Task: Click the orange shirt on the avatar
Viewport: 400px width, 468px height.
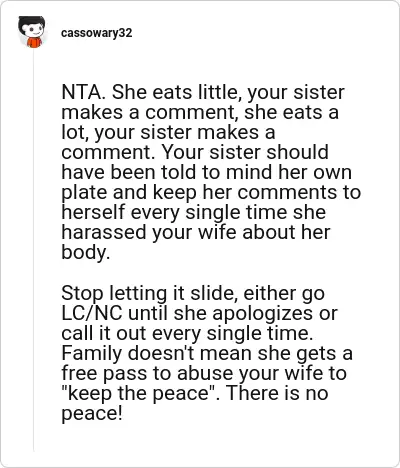Action: (x=34, y=42)
